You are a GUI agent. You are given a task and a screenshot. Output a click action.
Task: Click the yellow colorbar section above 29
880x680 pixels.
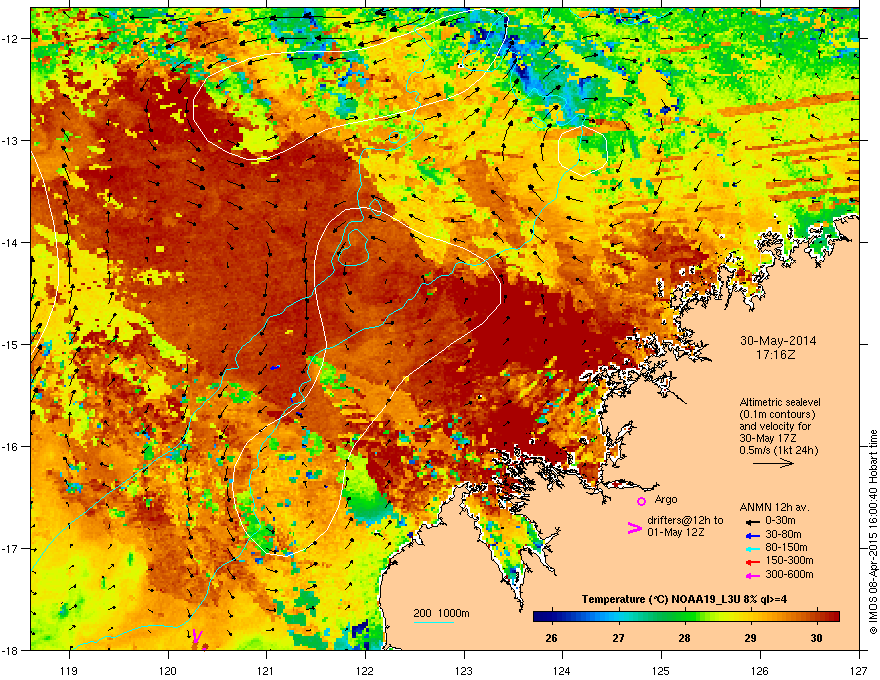click(750, 617)
